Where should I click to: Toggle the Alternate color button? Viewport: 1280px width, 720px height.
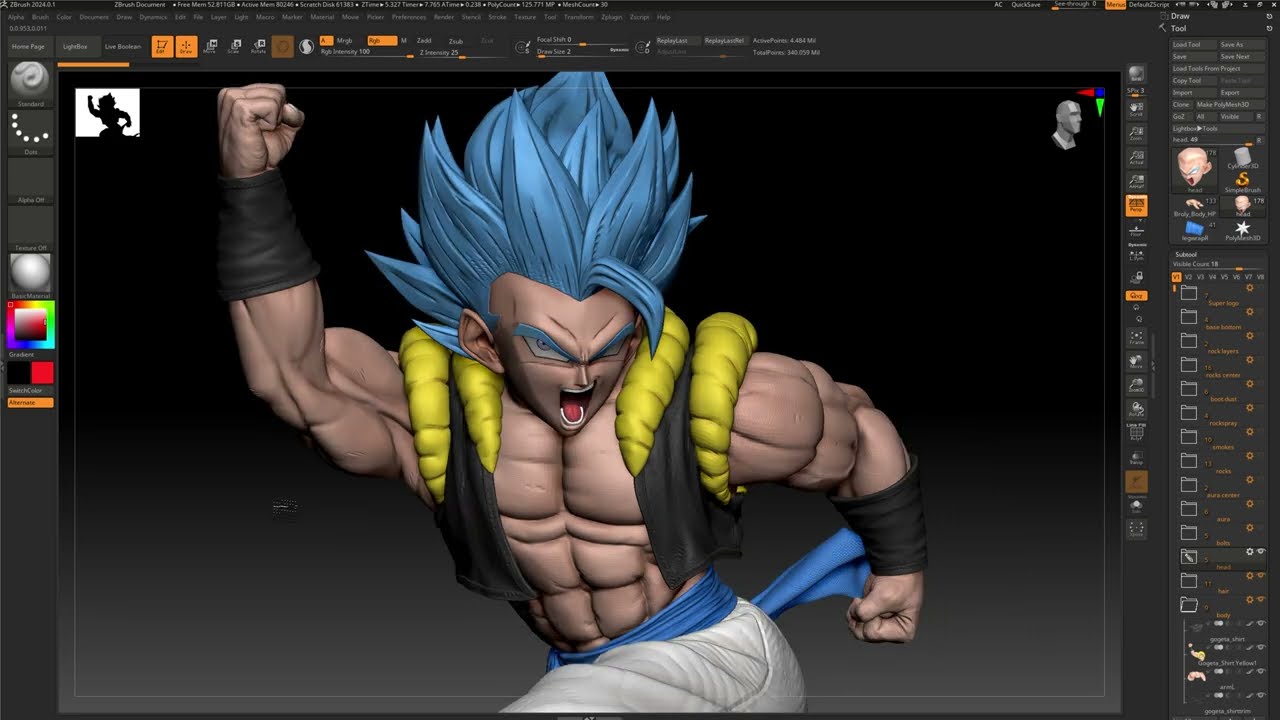coord(30,402)
